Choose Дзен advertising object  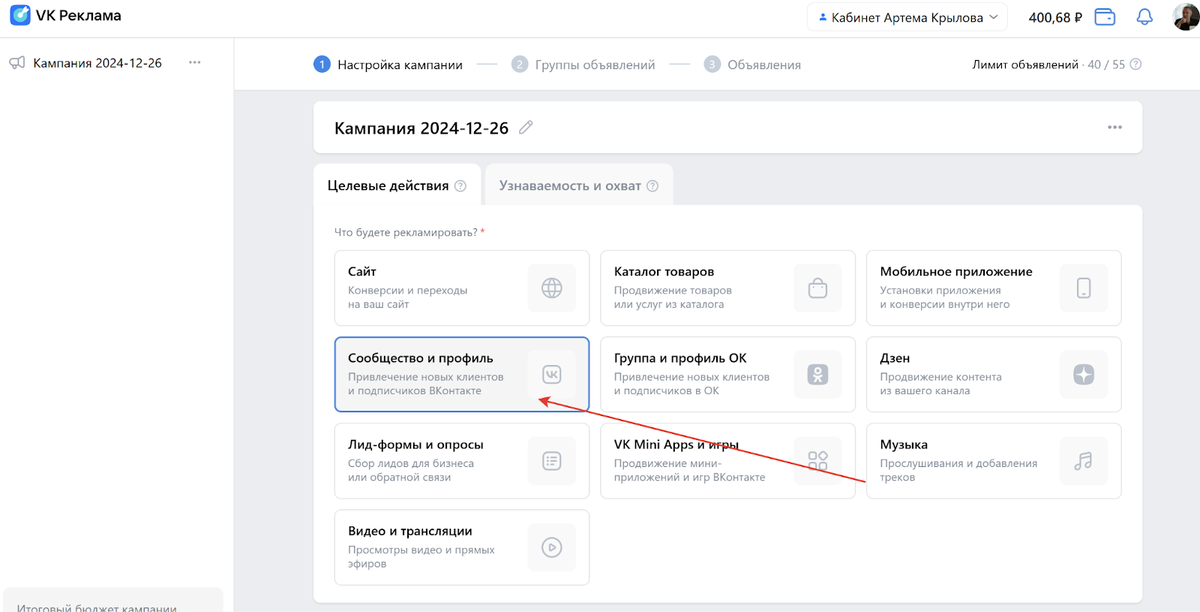tap(994, 374)
